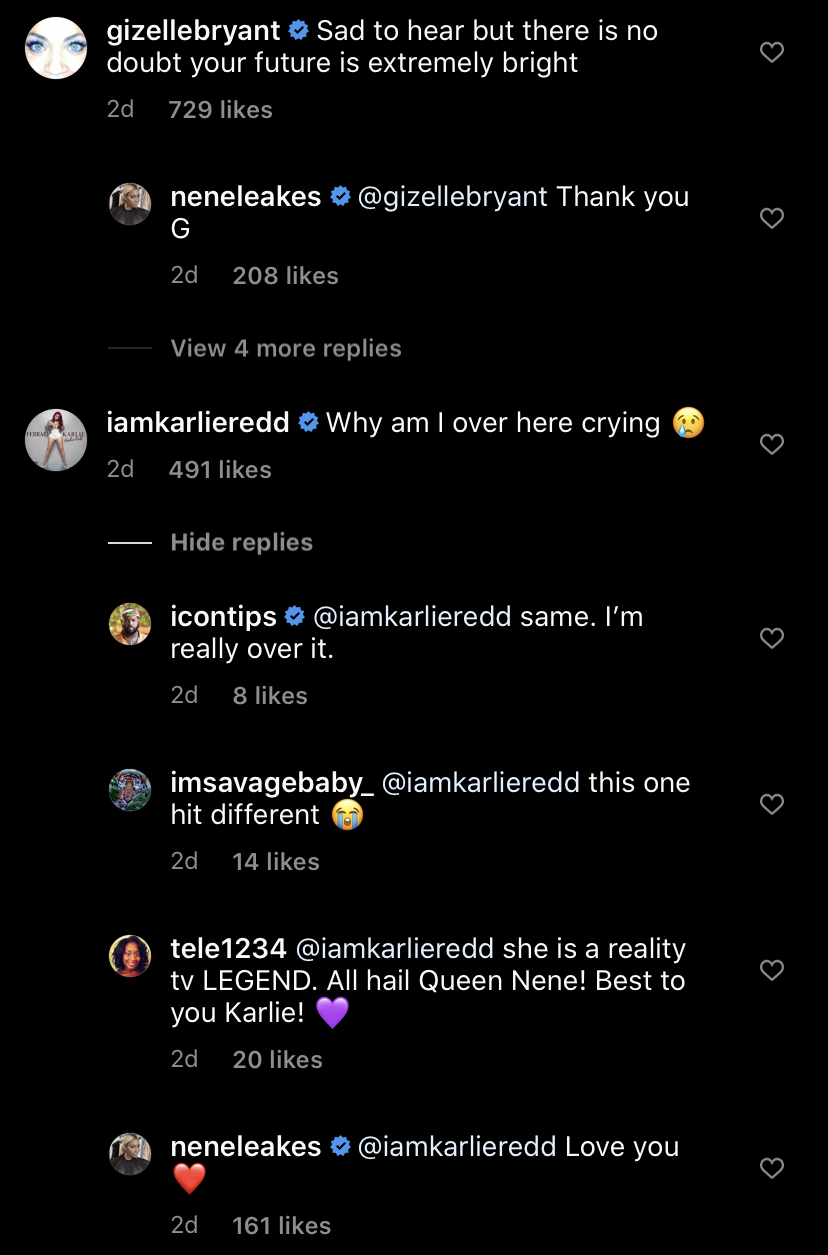Tap icontips' profile avatar
The image size is (828, 1255).
(x=130, y=624)
